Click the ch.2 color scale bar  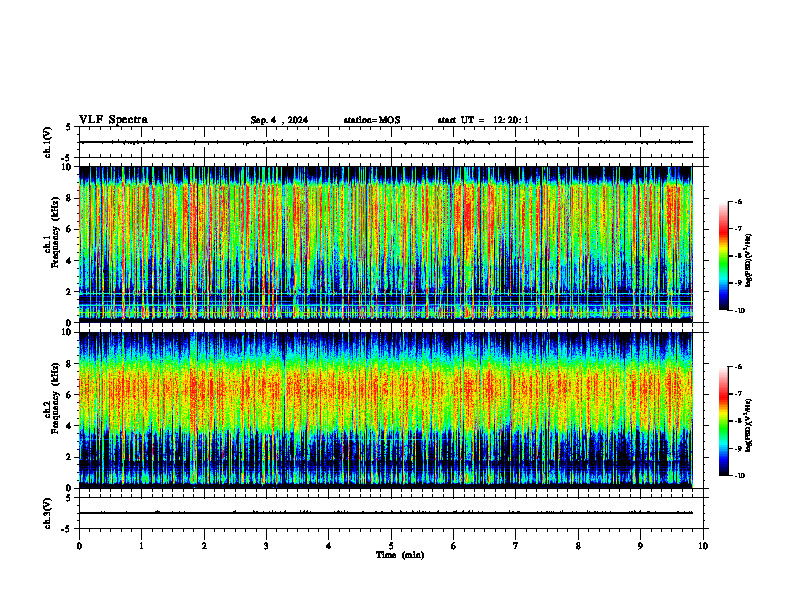(x=723, y=421)
